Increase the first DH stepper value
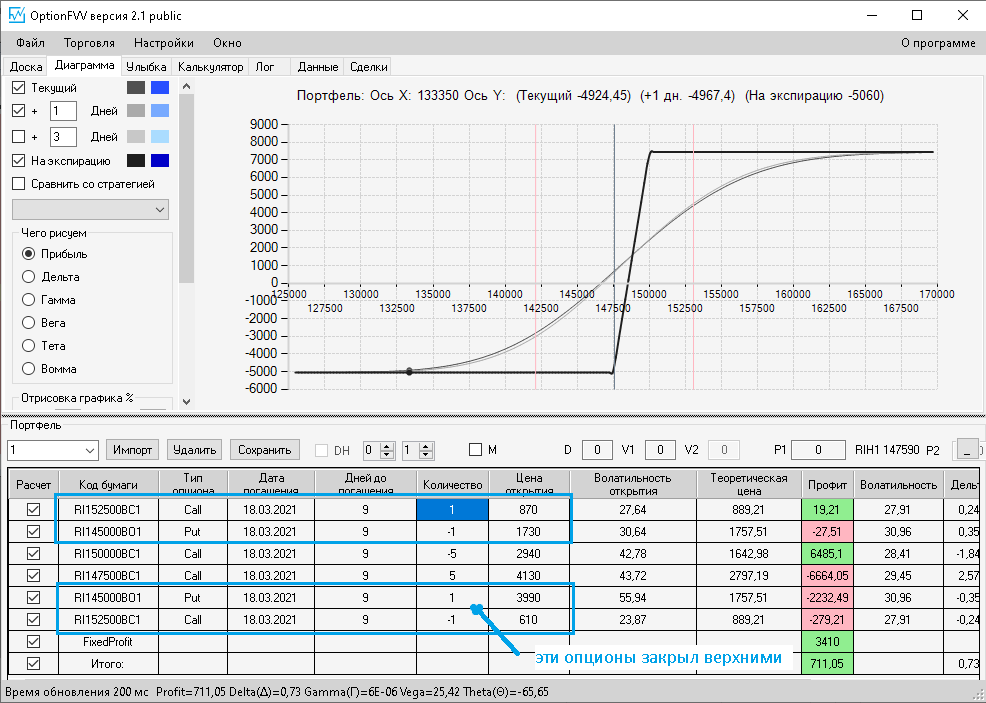Image resolution: width=986 pixels, height=703 pixels. [387, 446]
